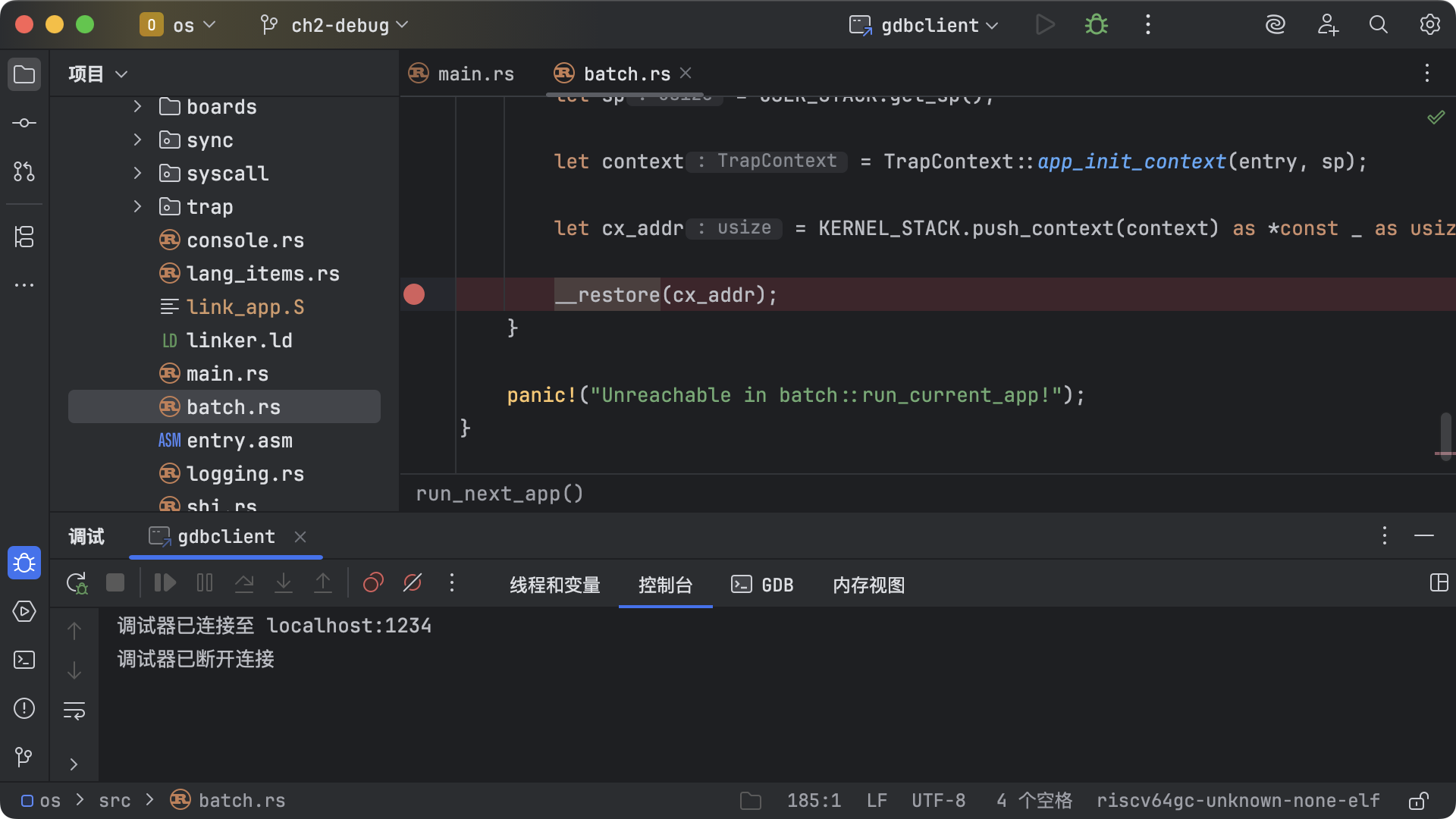The image size is (1456, 819).
Task: Open entry.asm in project tree
Action: click(239, 440)
